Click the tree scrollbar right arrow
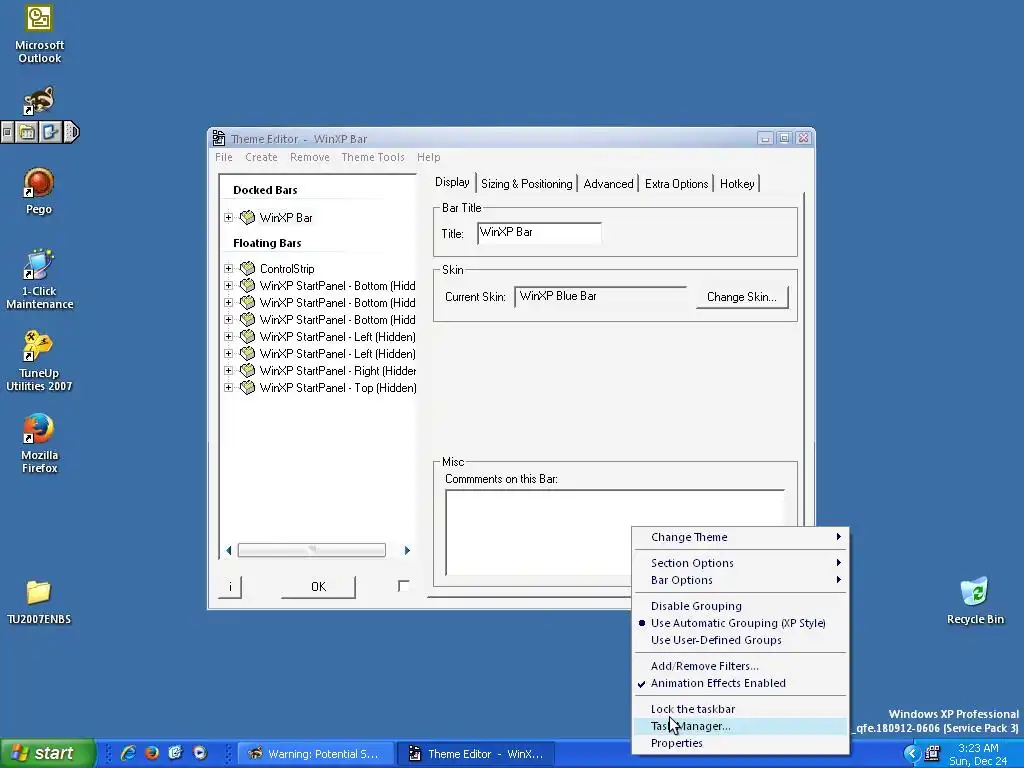Viewport: 1024px width, 768px height. 407,551
